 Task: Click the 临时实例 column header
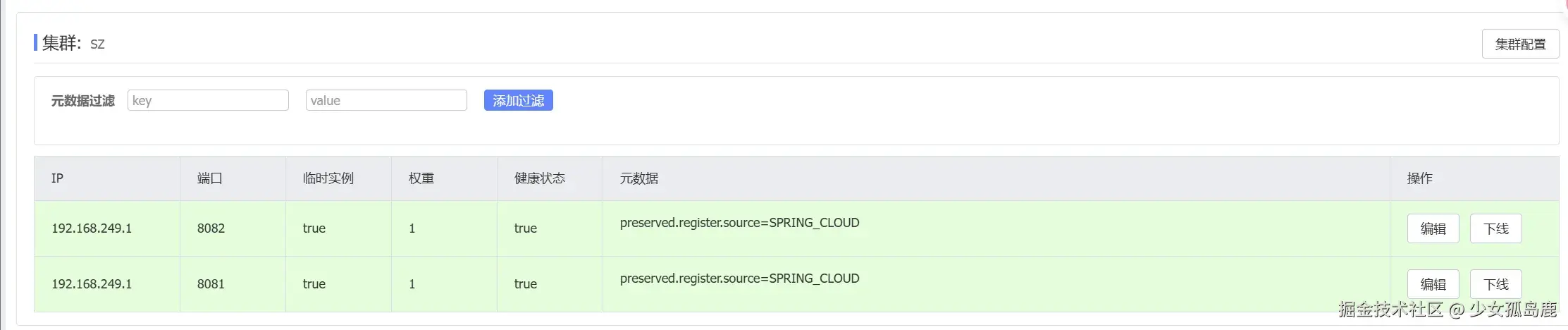point(328,178)
